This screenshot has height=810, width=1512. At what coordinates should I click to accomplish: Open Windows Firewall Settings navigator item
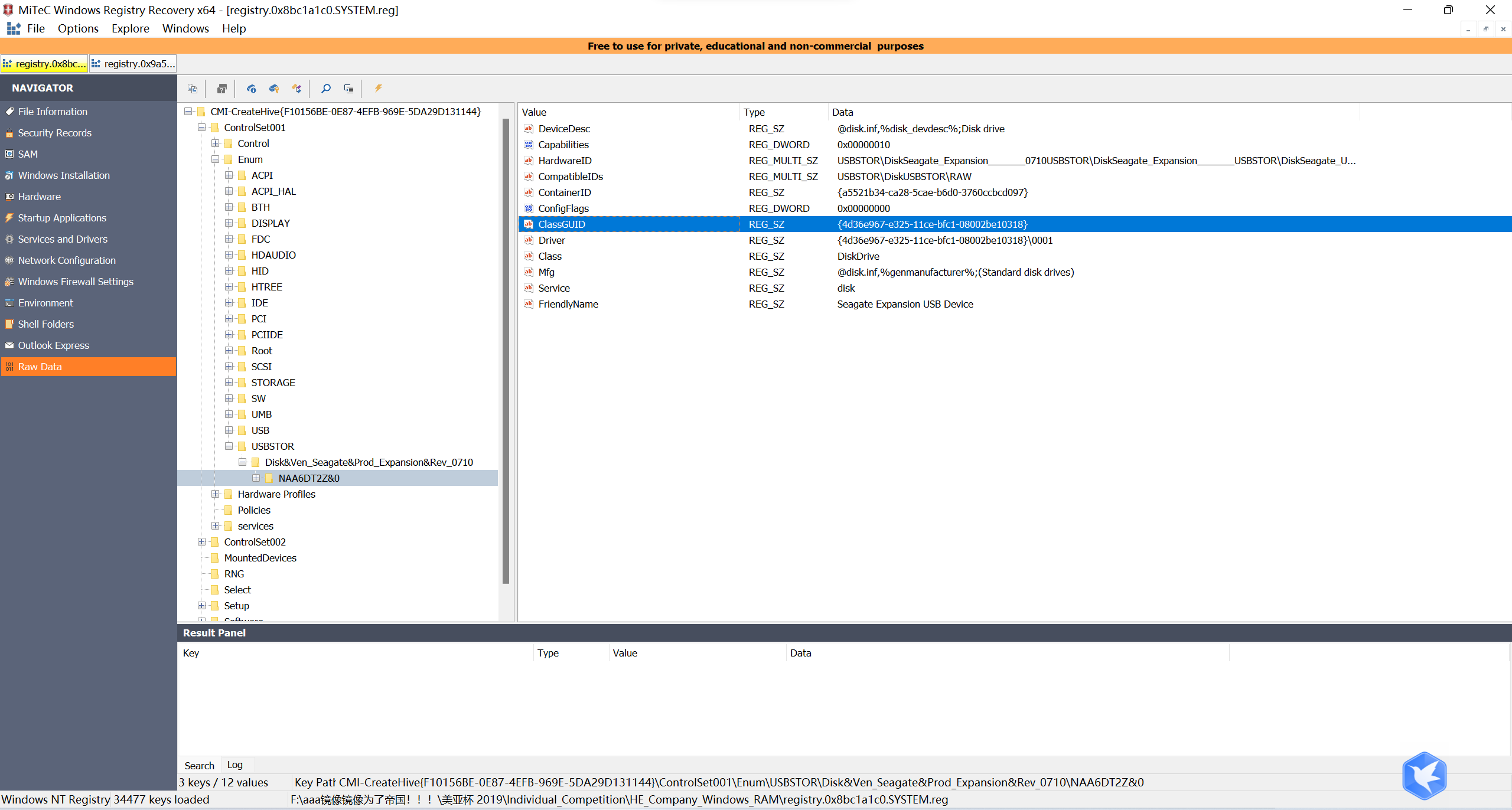click(x=76, y=282)
